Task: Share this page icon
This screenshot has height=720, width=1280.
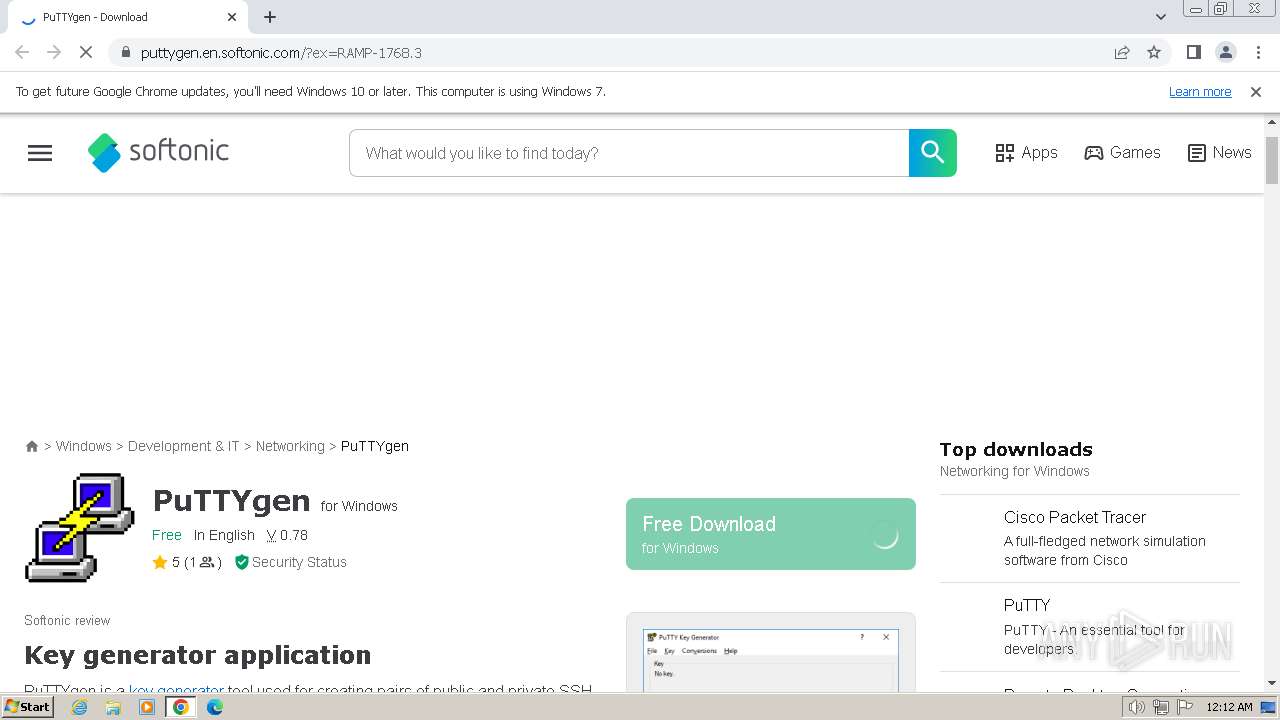Action: point(1122,52)
